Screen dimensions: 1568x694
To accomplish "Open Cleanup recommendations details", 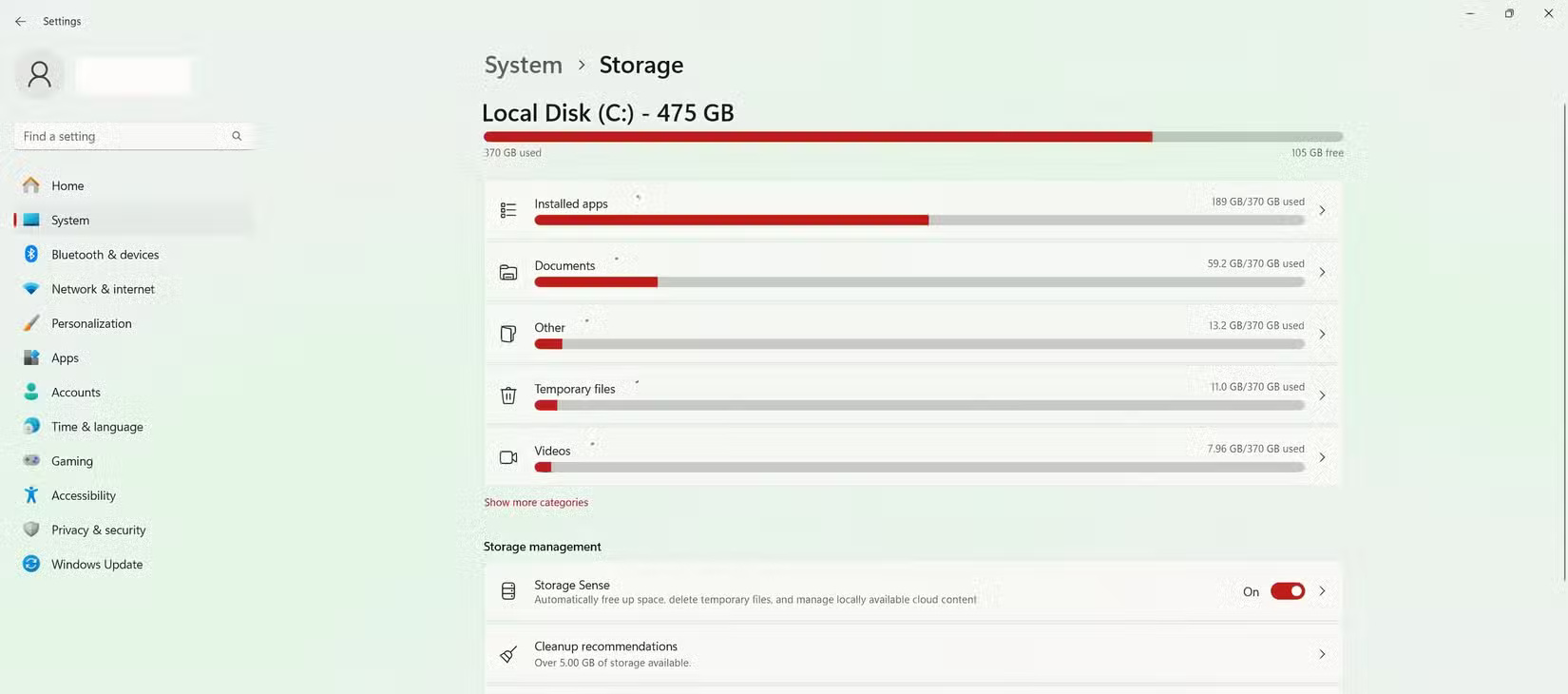I will [x=1322, y=654].
